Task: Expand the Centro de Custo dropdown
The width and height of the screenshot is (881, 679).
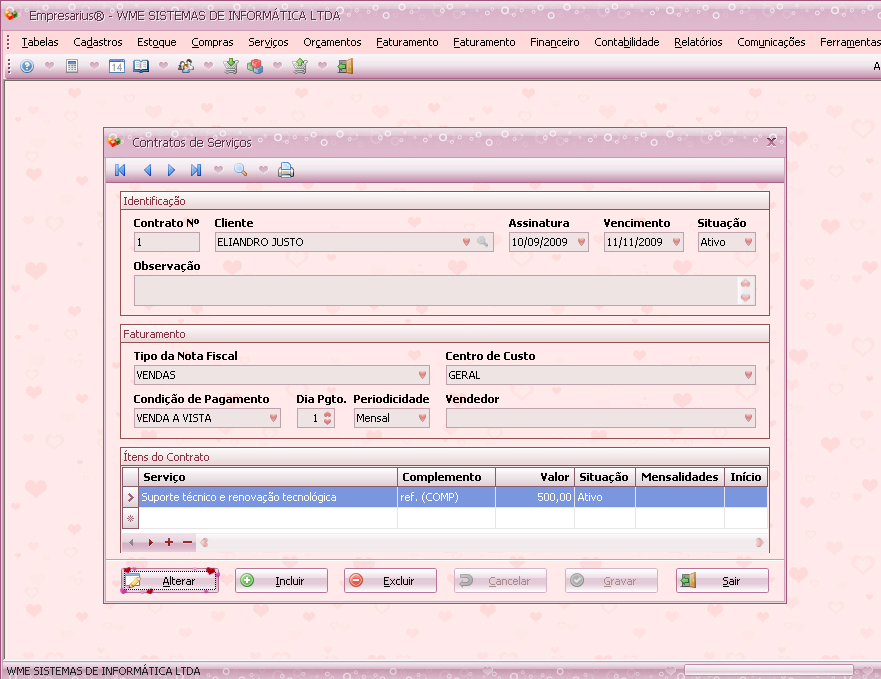Action: [x=748, y=376]
